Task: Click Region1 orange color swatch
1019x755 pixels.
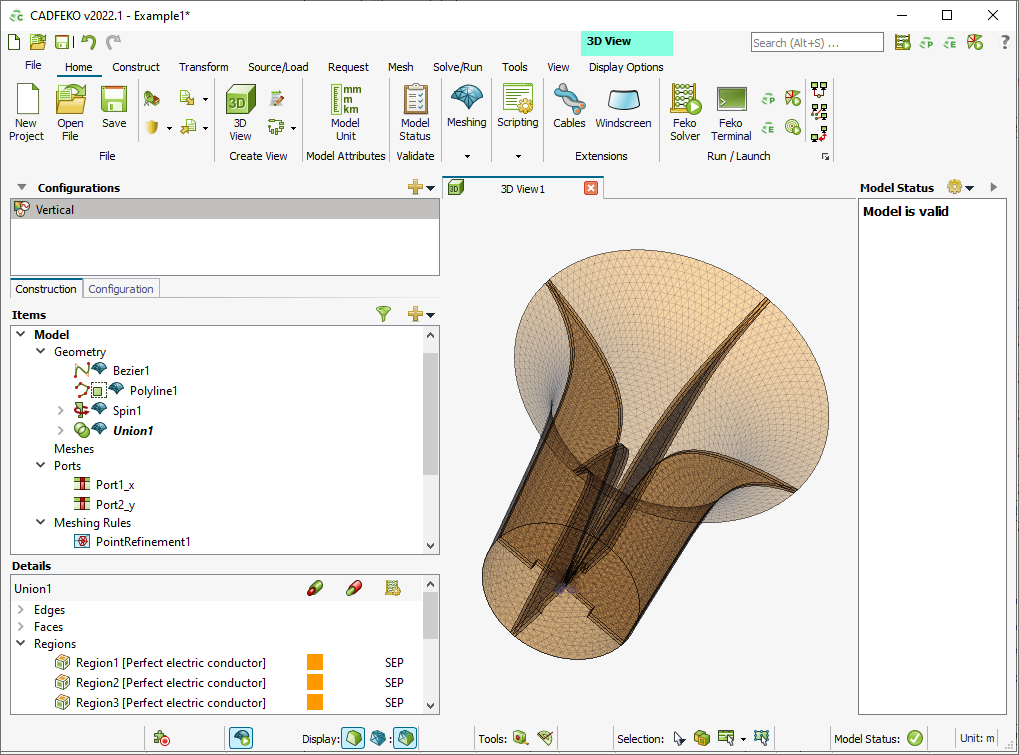Action: (315, 663)
